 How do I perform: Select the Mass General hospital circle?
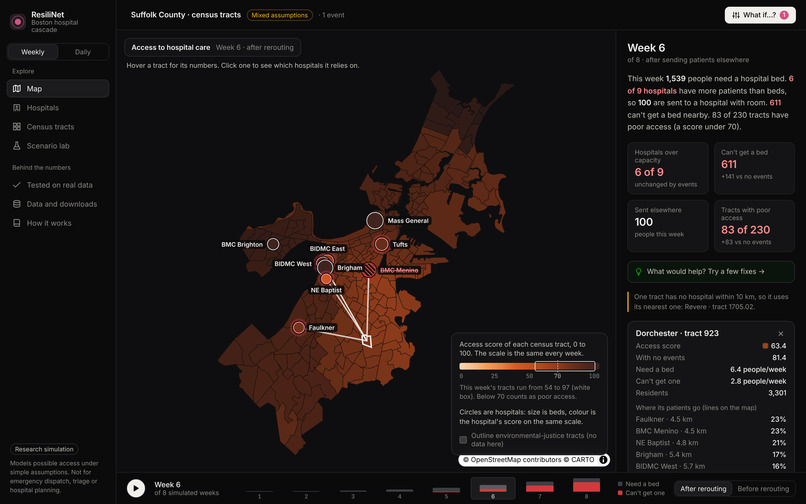point(375,220)
